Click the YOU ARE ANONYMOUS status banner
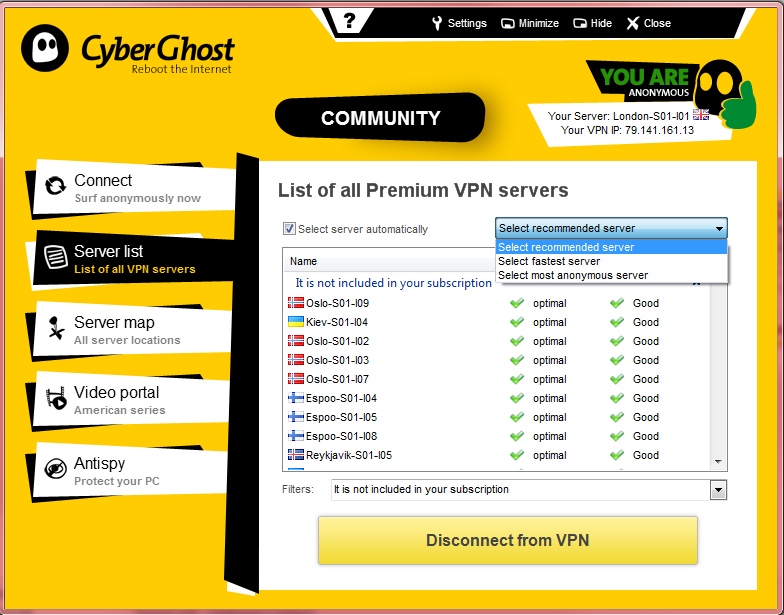Viewport: 784px width, 615px height. [x=644, y=80]
